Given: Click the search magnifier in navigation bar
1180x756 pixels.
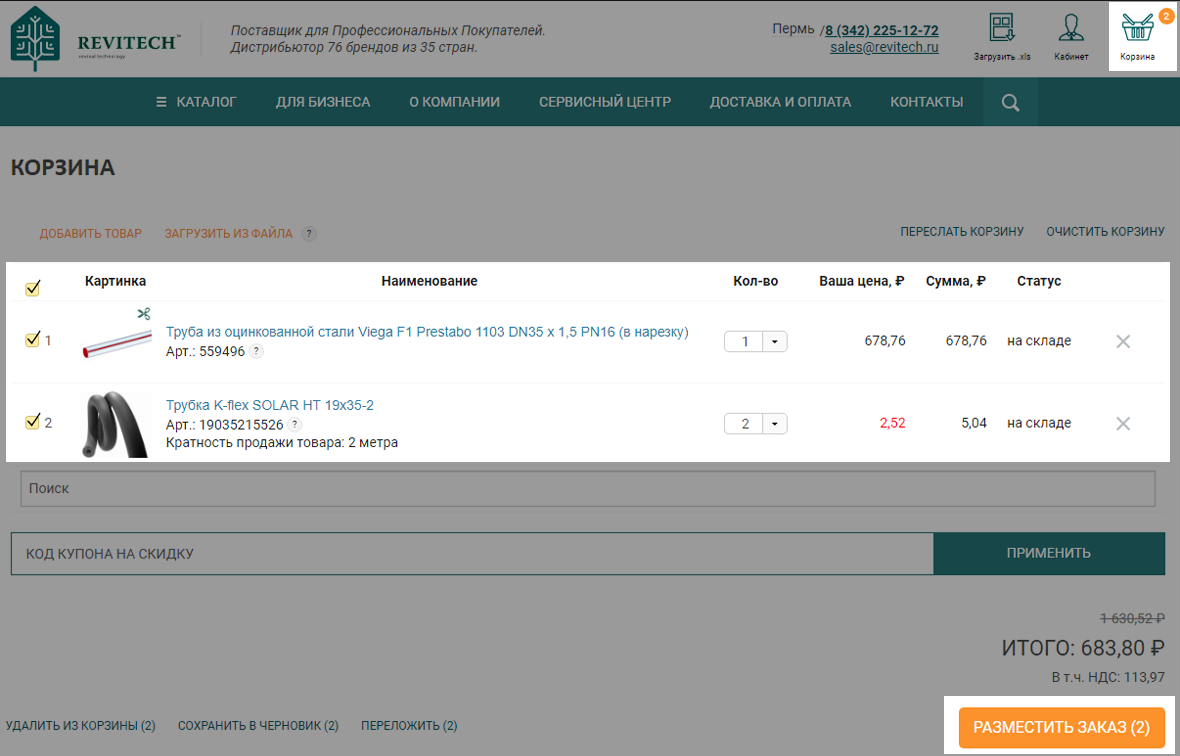Looking at the screenshot, I should pyautogui.click(x=1010, y=102).
